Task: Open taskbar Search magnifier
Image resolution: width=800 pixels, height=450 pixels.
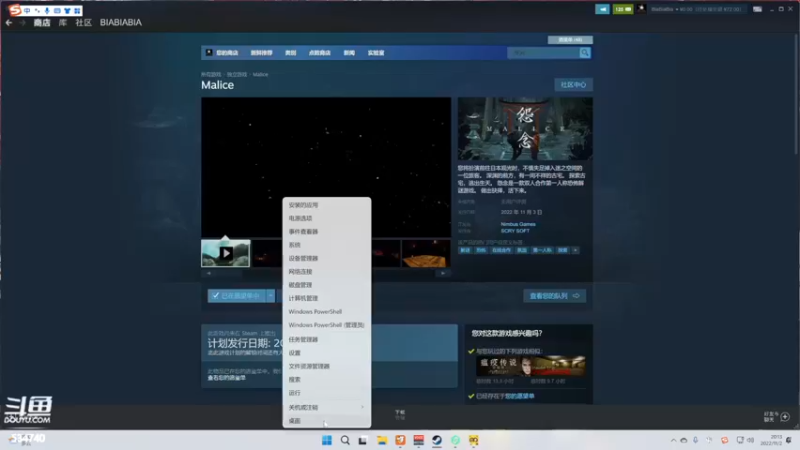Action: coord(345,440)
